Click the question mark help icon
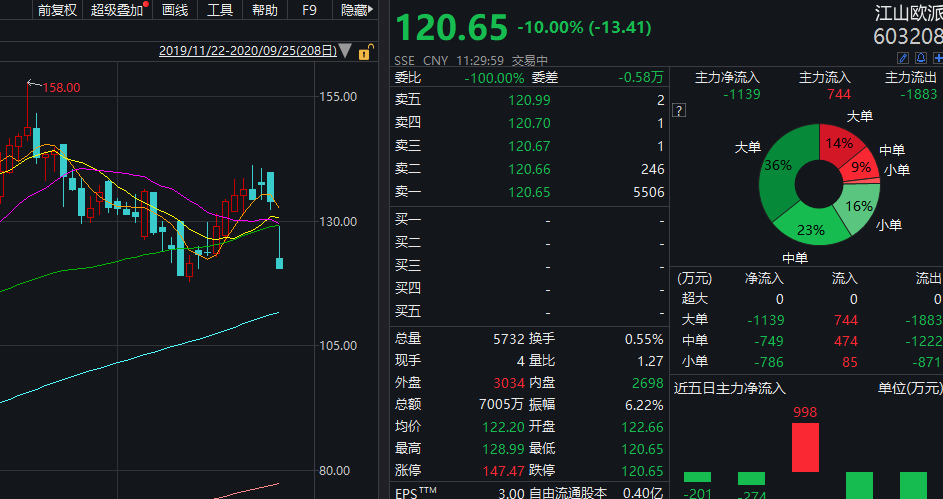The image size is (943, 499). click(679, 110)
